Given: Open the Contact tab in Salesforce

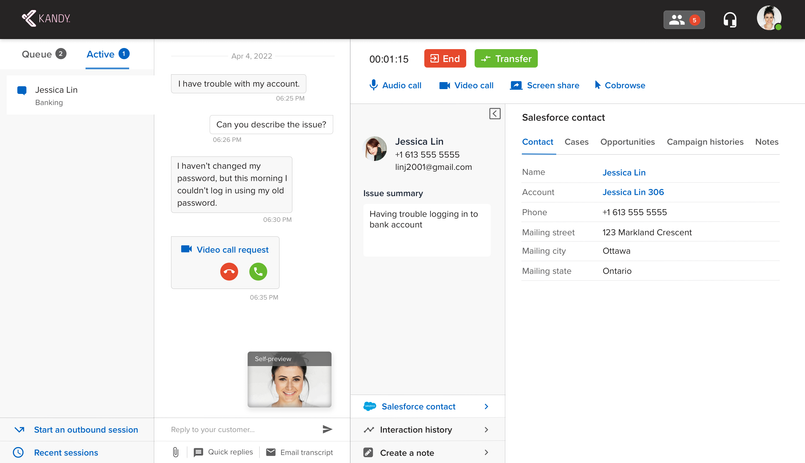Looking at the screenshot, I should (538, 142).
